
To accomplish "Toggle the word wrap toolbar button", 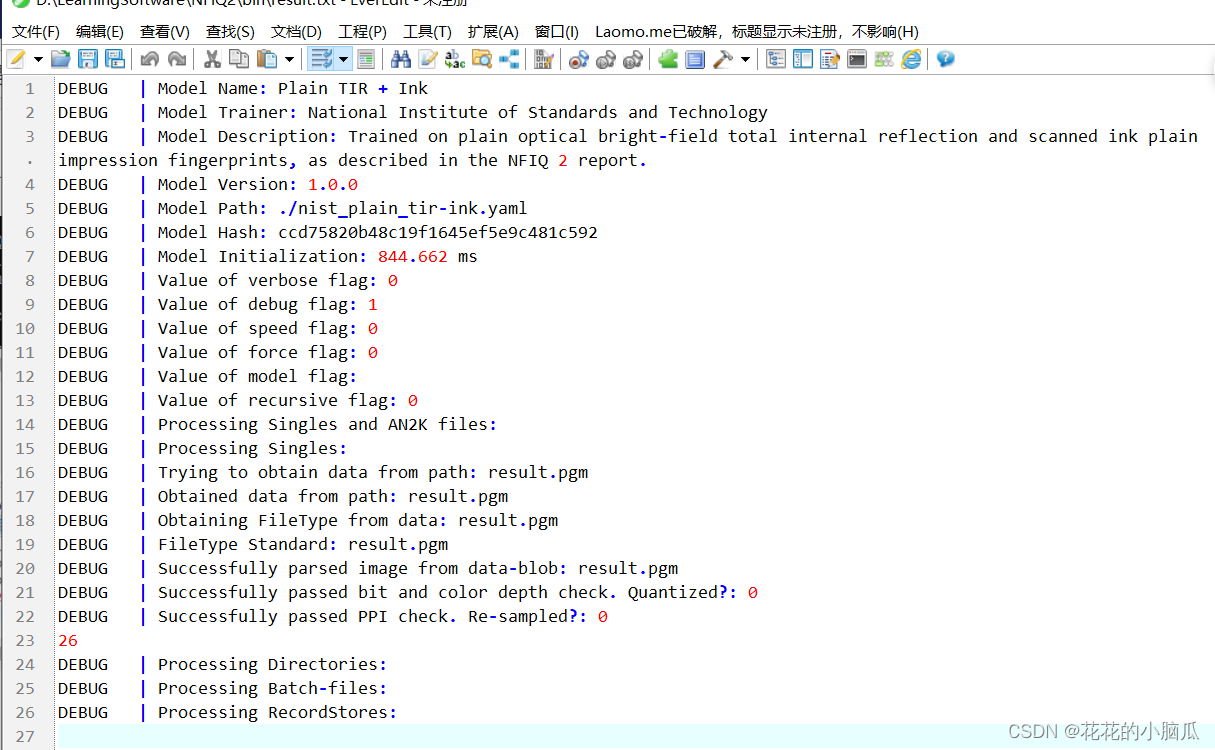I will click(321, 59).
